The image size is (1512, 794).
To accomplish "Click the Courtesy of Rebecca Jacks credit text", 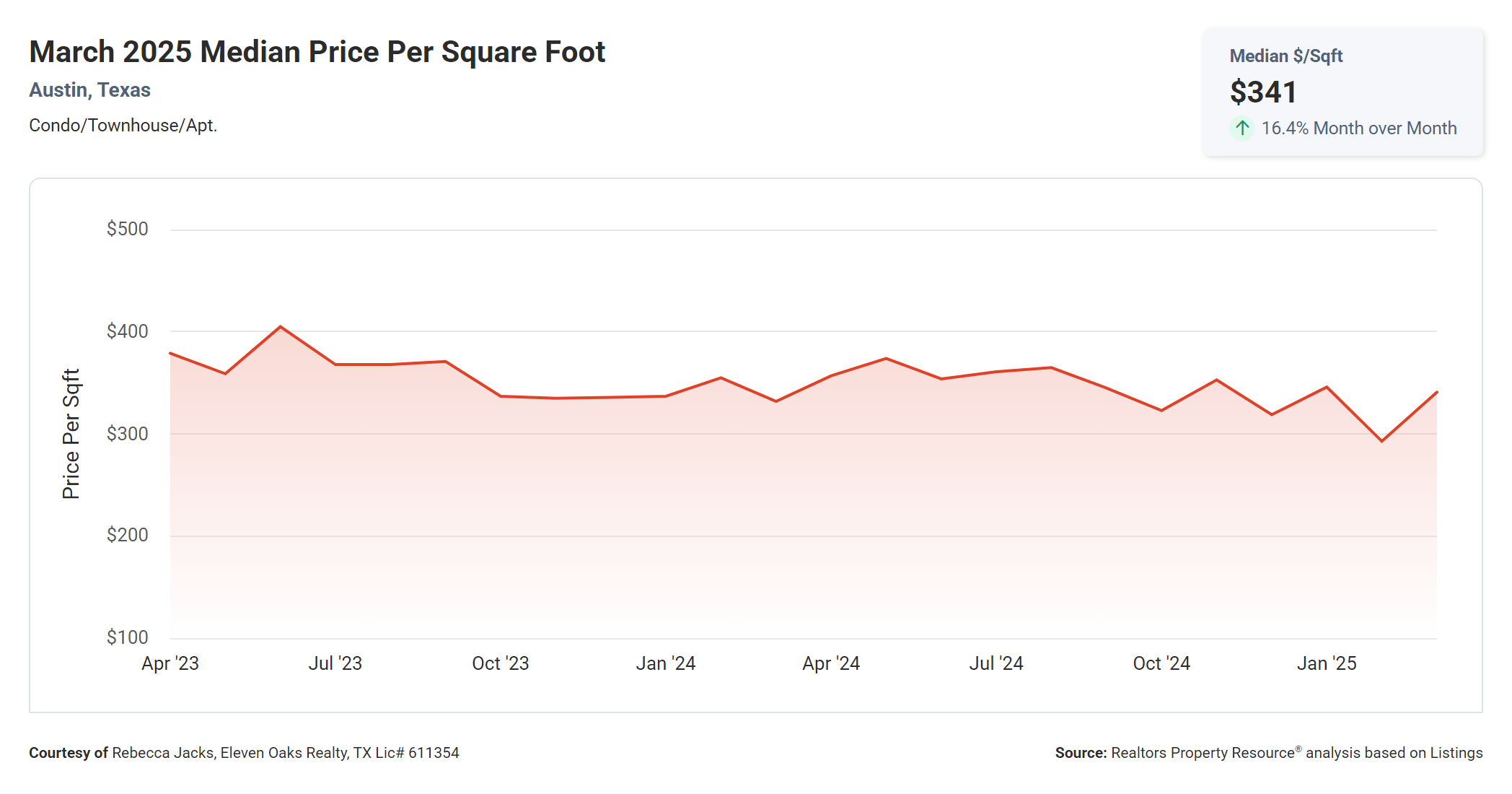I will 244,753.
